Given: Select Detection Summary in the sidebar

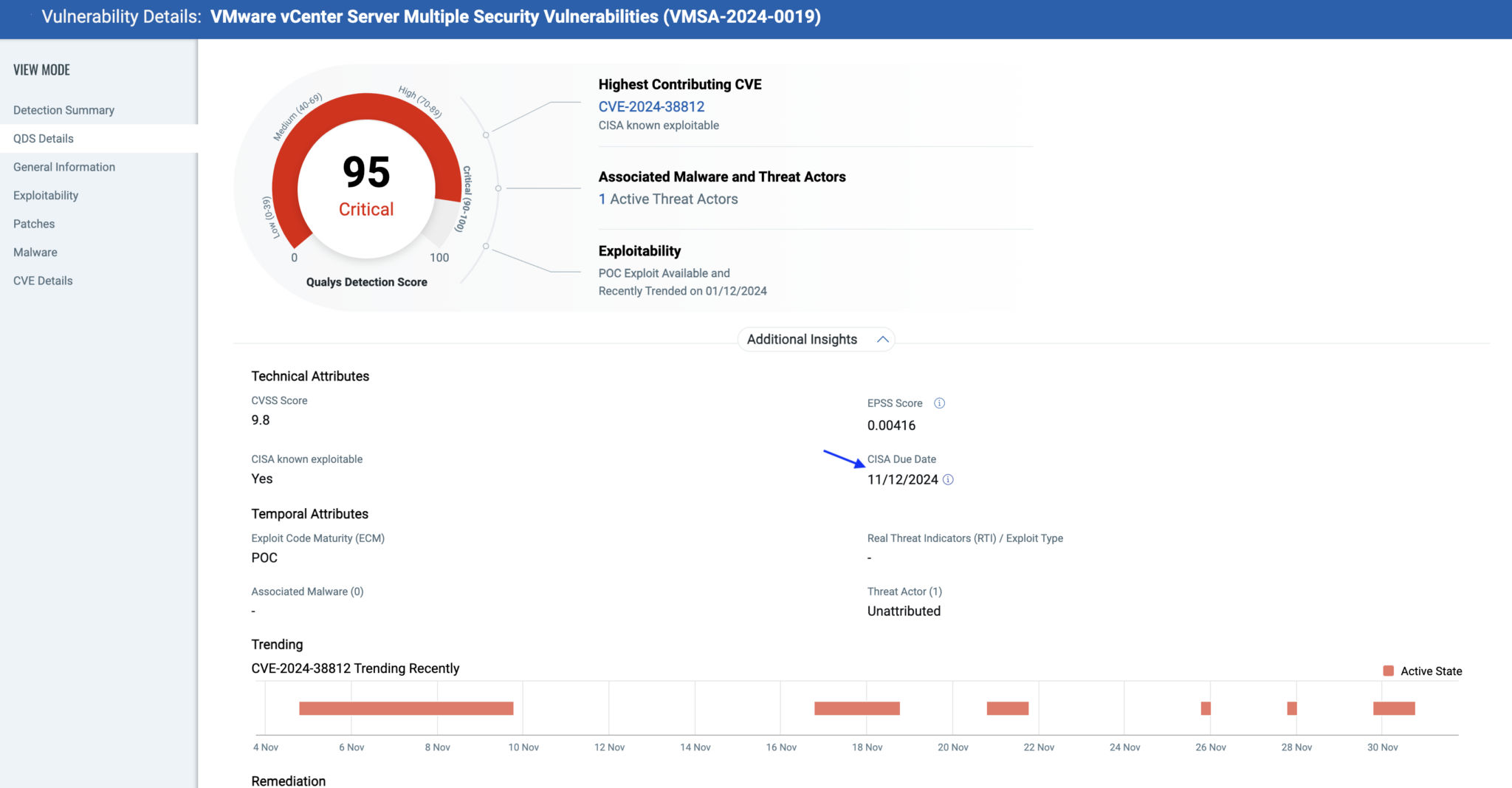Looking at the screenshot, I should pyautogui.click(x=63, y=109).
